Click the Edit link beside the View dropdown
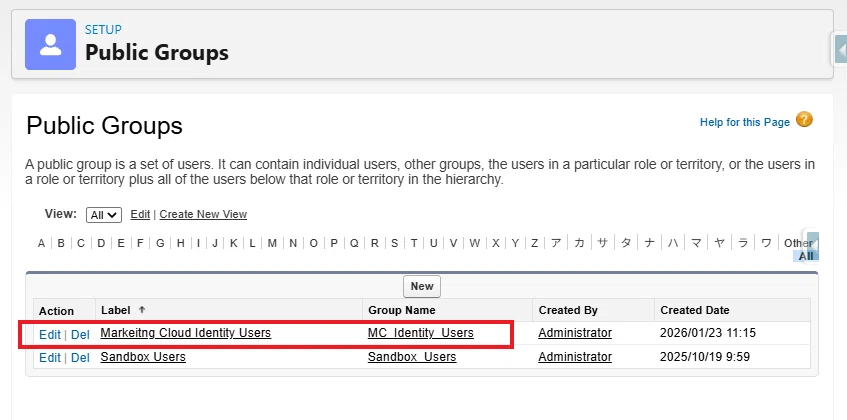This screenshot has height=420, width=847. 140,214
